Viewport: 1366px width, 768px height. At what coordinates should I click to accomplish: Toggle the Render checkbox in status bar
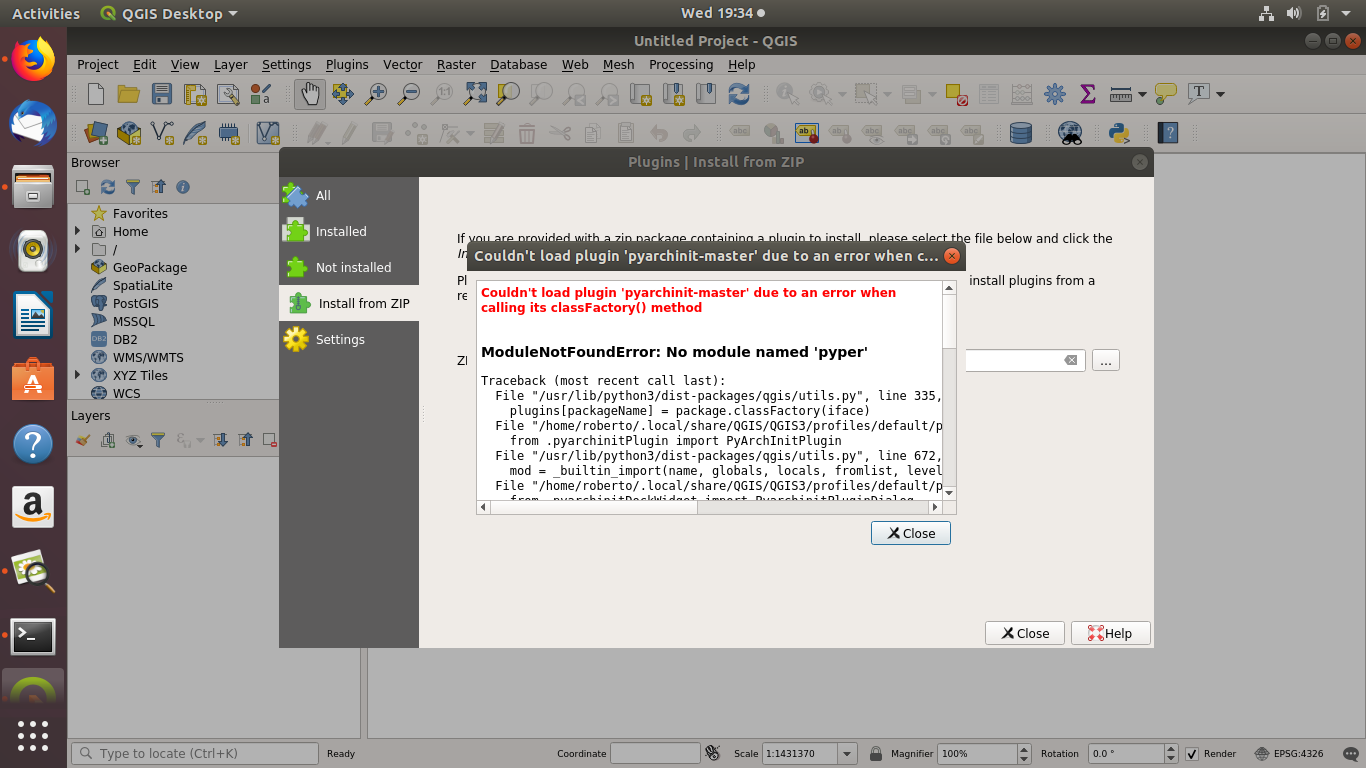[x=1191, y=753]
